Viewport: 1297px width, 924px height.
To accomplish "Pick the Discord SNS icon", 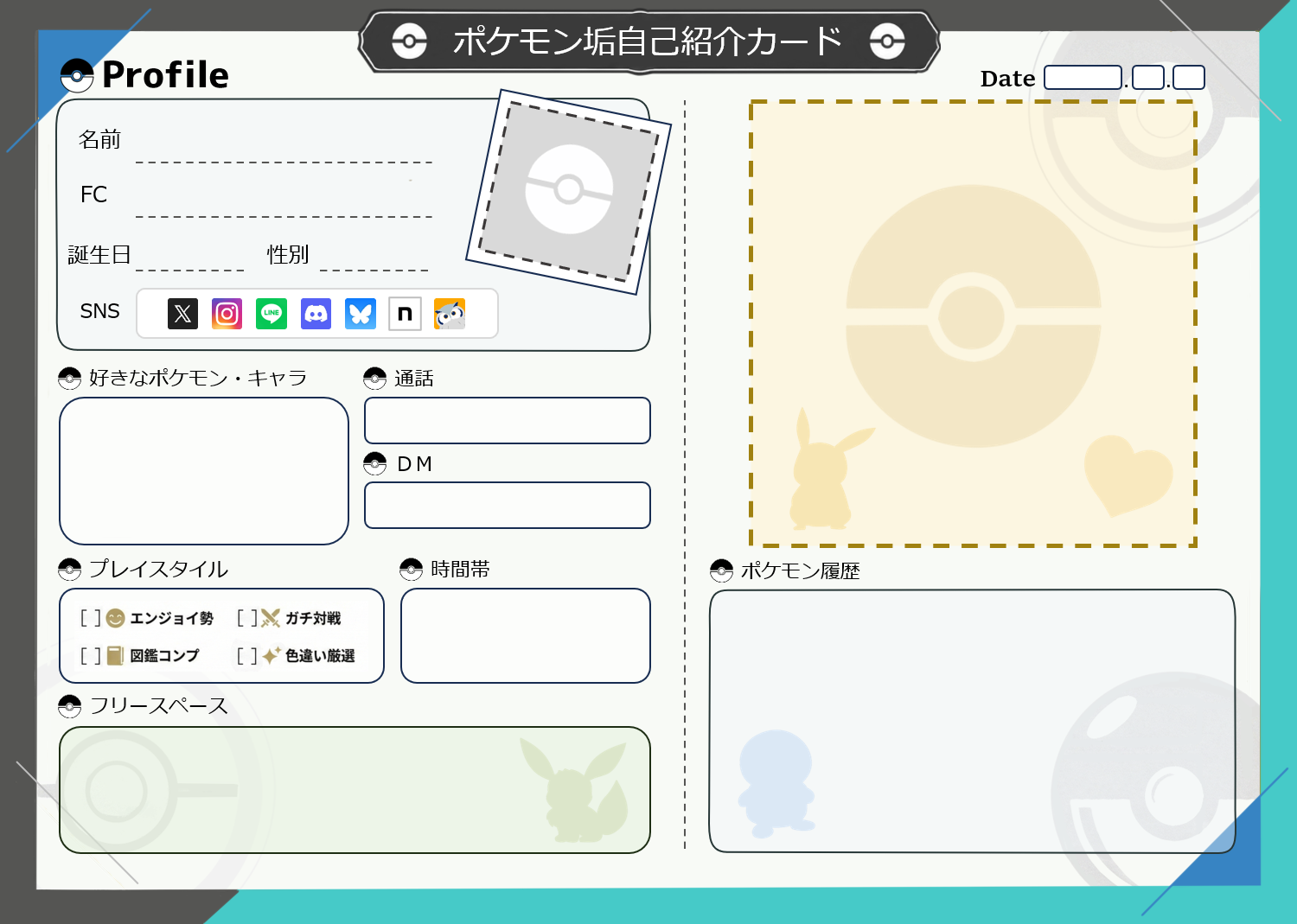I will 316,314.
